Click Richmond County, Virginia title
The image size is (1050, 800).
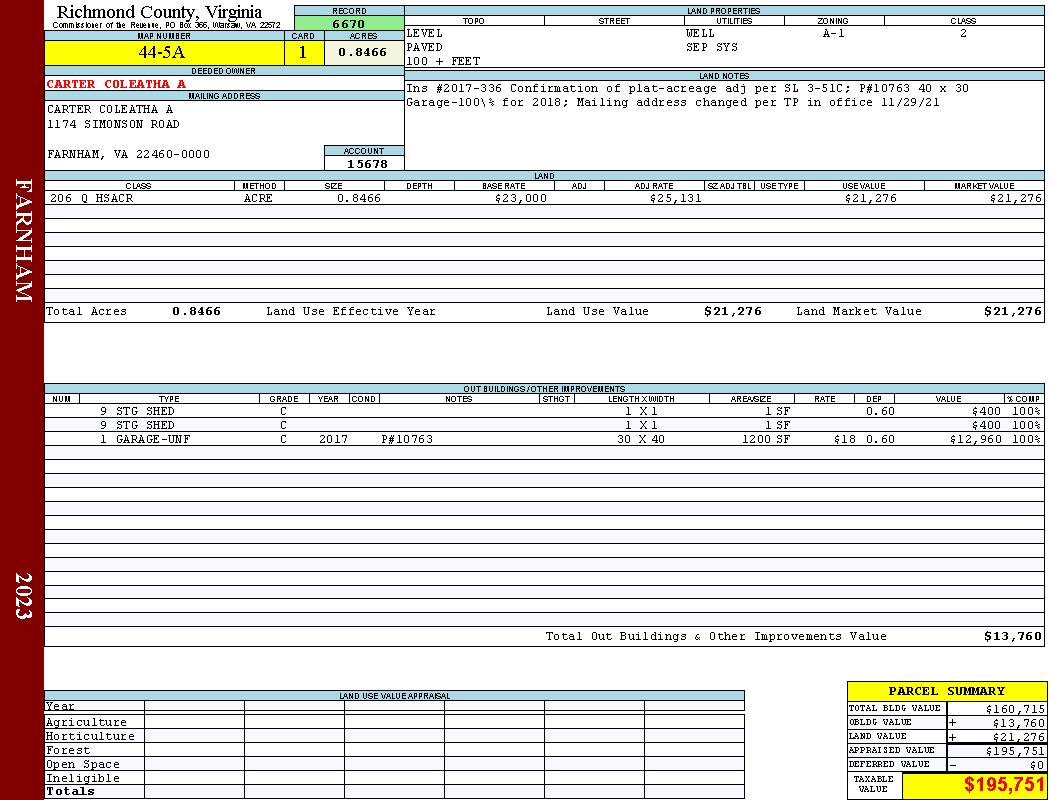pos(159,12)
